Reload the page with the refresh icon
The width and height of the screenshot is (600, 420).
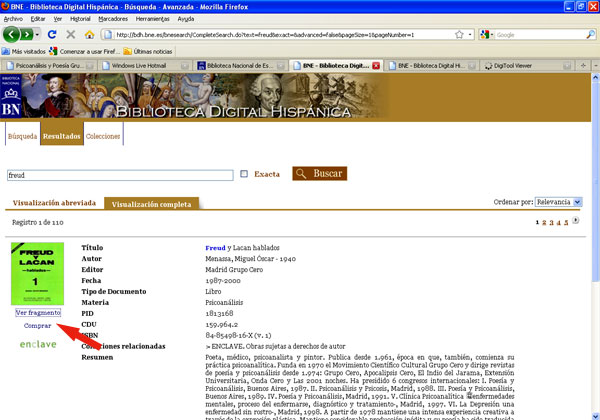point(52,34)
